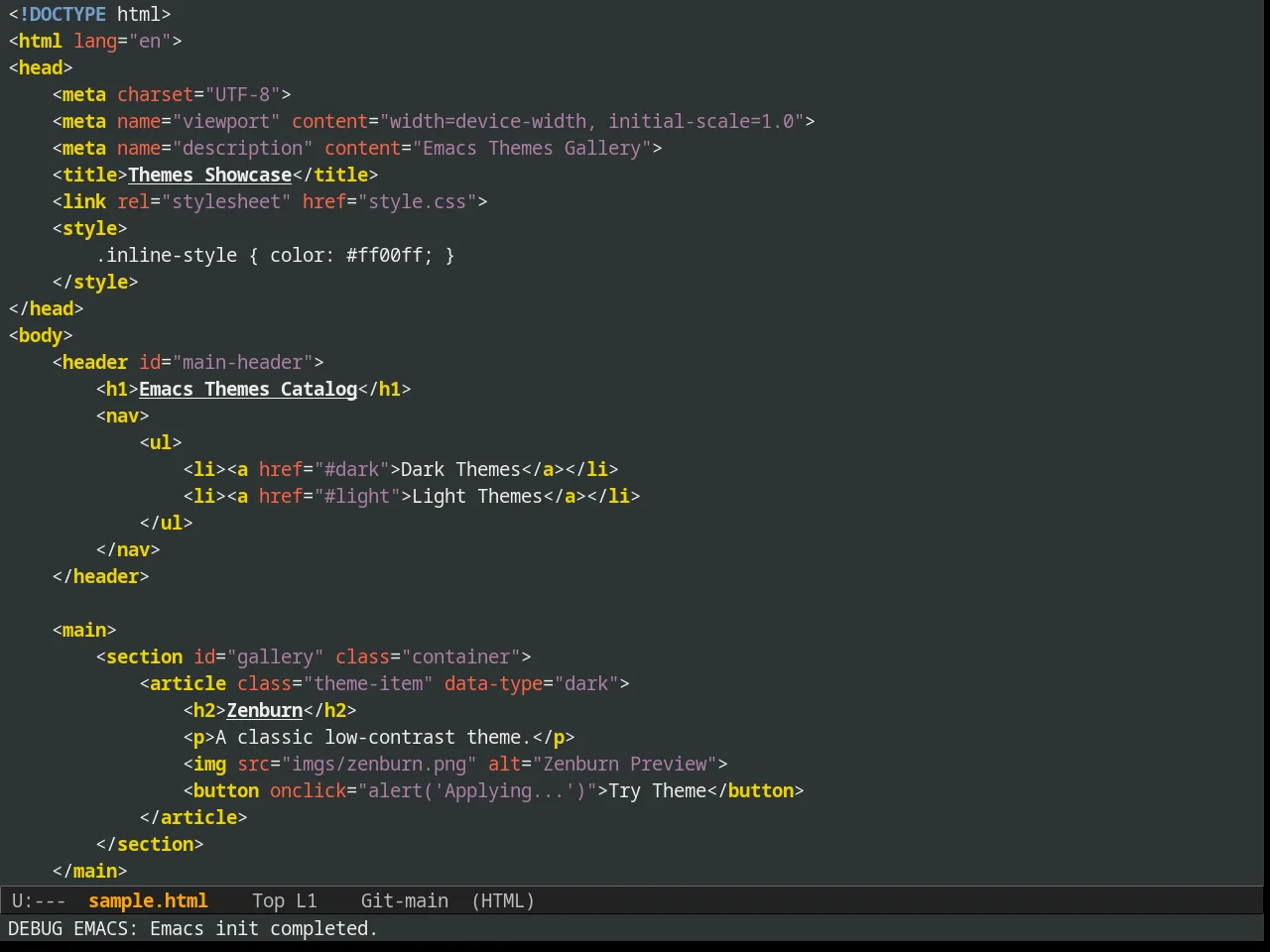Click the opening <head> tag
Viewport: 1270px width, 952px height.
(x=41, y=67)
